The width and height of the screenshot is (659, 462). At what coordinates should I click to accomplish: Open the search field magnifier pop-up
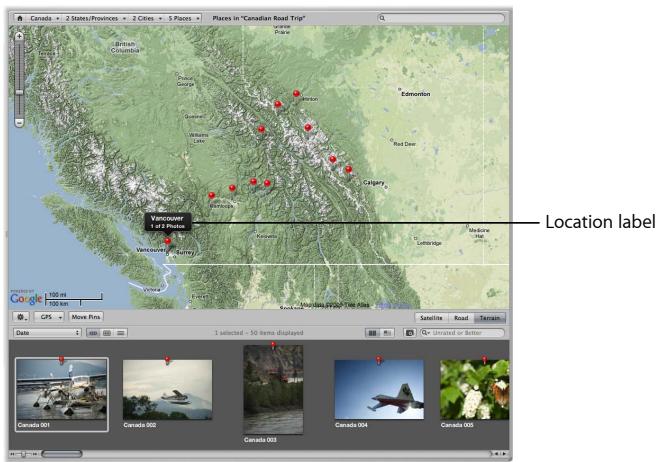426,333
